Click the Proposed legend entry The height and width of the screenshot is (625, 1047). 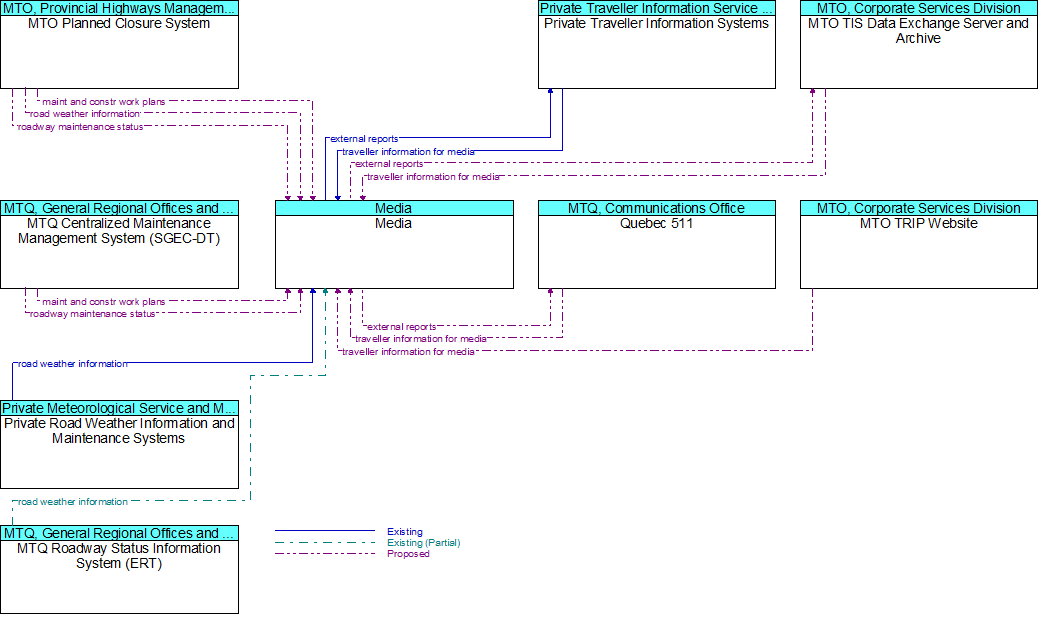(408, 554)
